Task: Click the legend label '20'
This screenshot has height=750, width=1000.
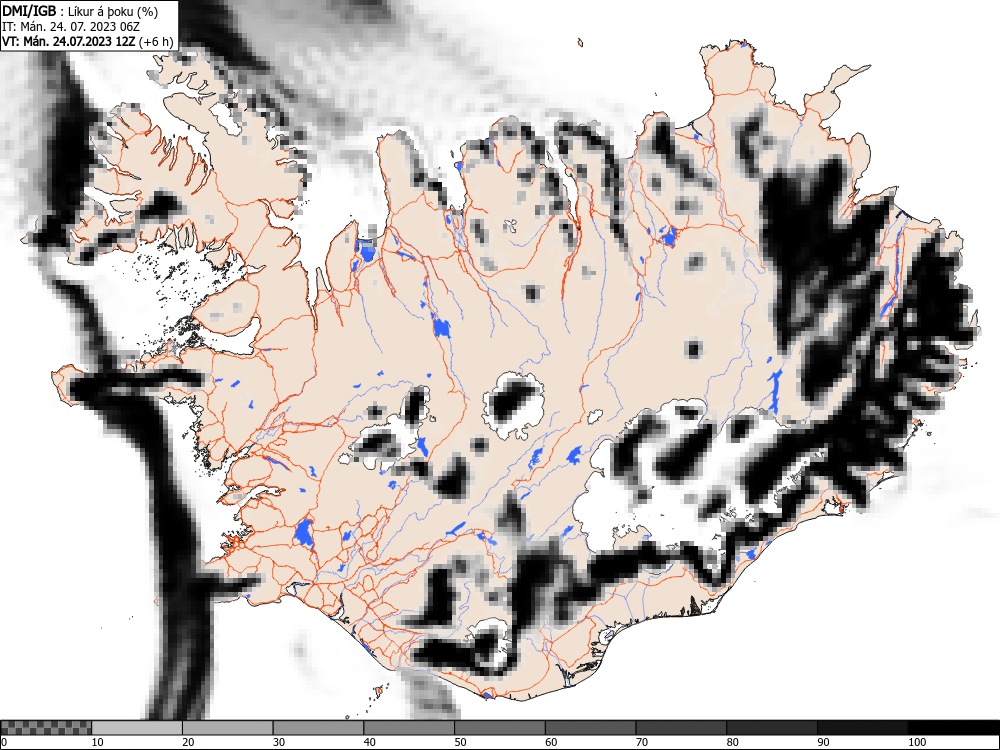Action: 188,742
